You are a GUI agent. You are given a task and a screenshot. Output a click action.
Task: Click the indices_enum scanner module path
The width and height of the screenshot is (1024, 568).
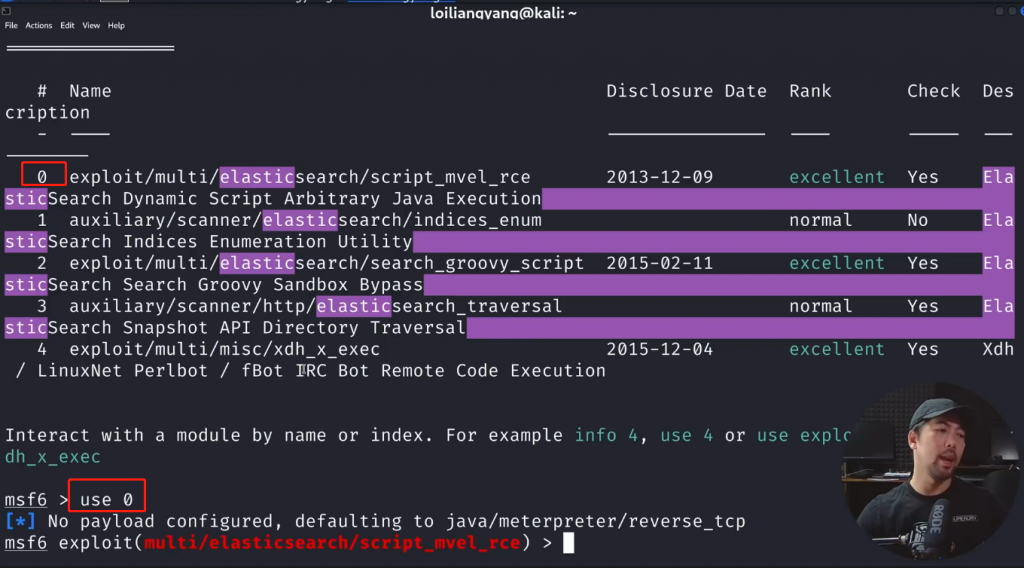click(x=305, y=220)
